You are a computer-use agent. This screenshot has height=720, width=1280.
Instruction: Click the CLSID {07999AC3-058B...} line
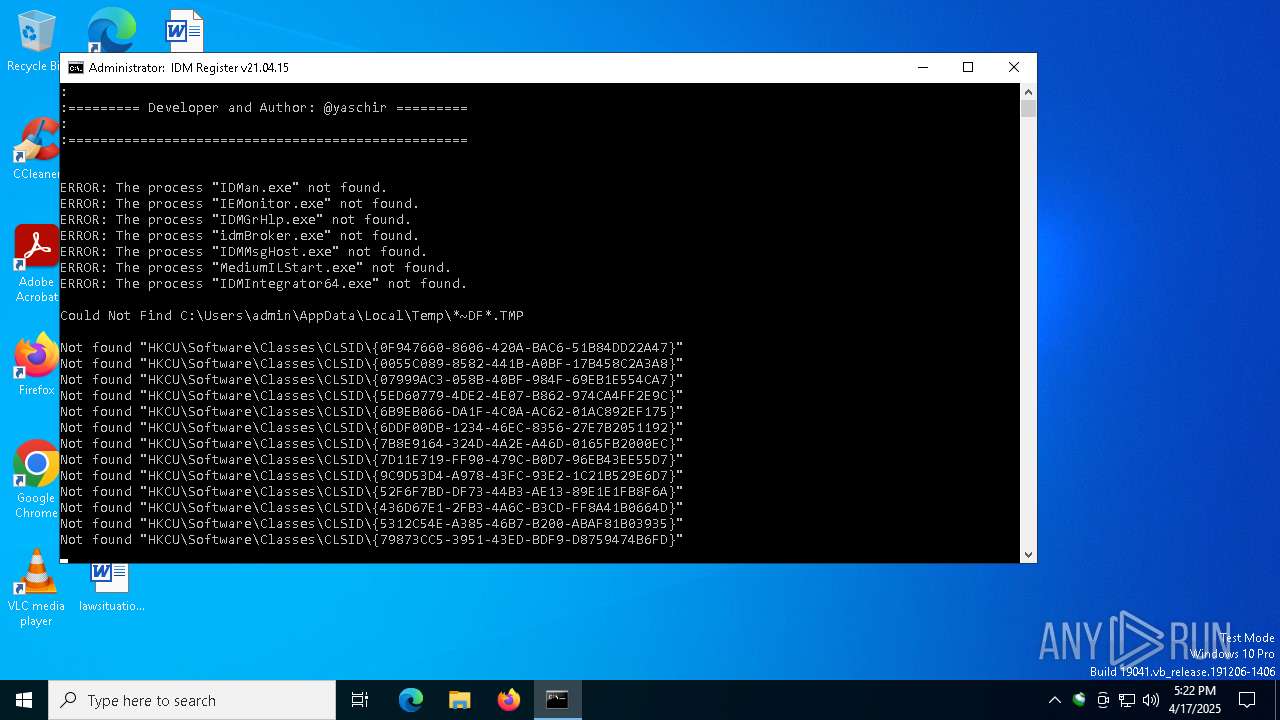click(372, 380)
